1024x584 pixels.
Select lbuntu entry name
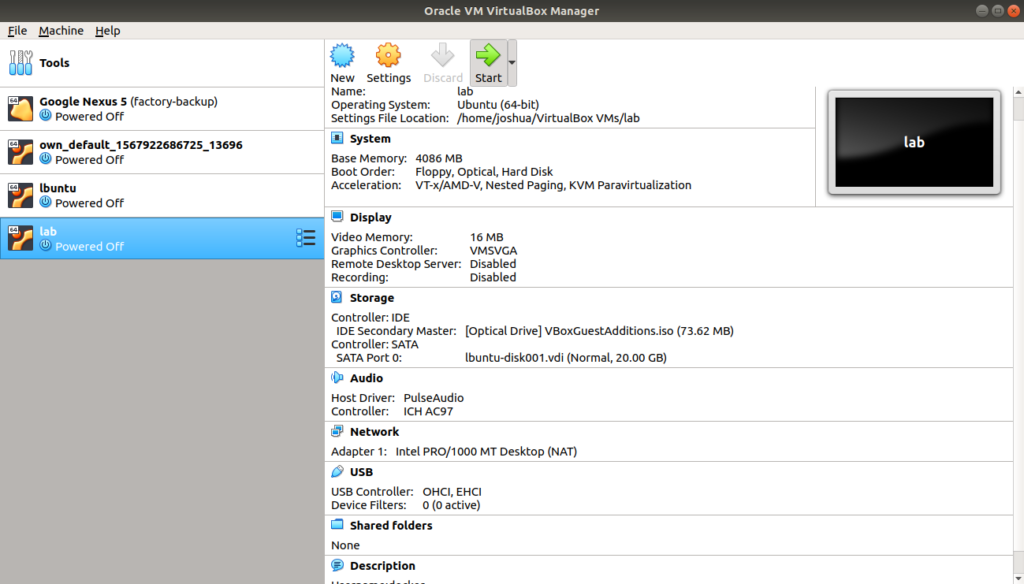[x=57, y=188]
